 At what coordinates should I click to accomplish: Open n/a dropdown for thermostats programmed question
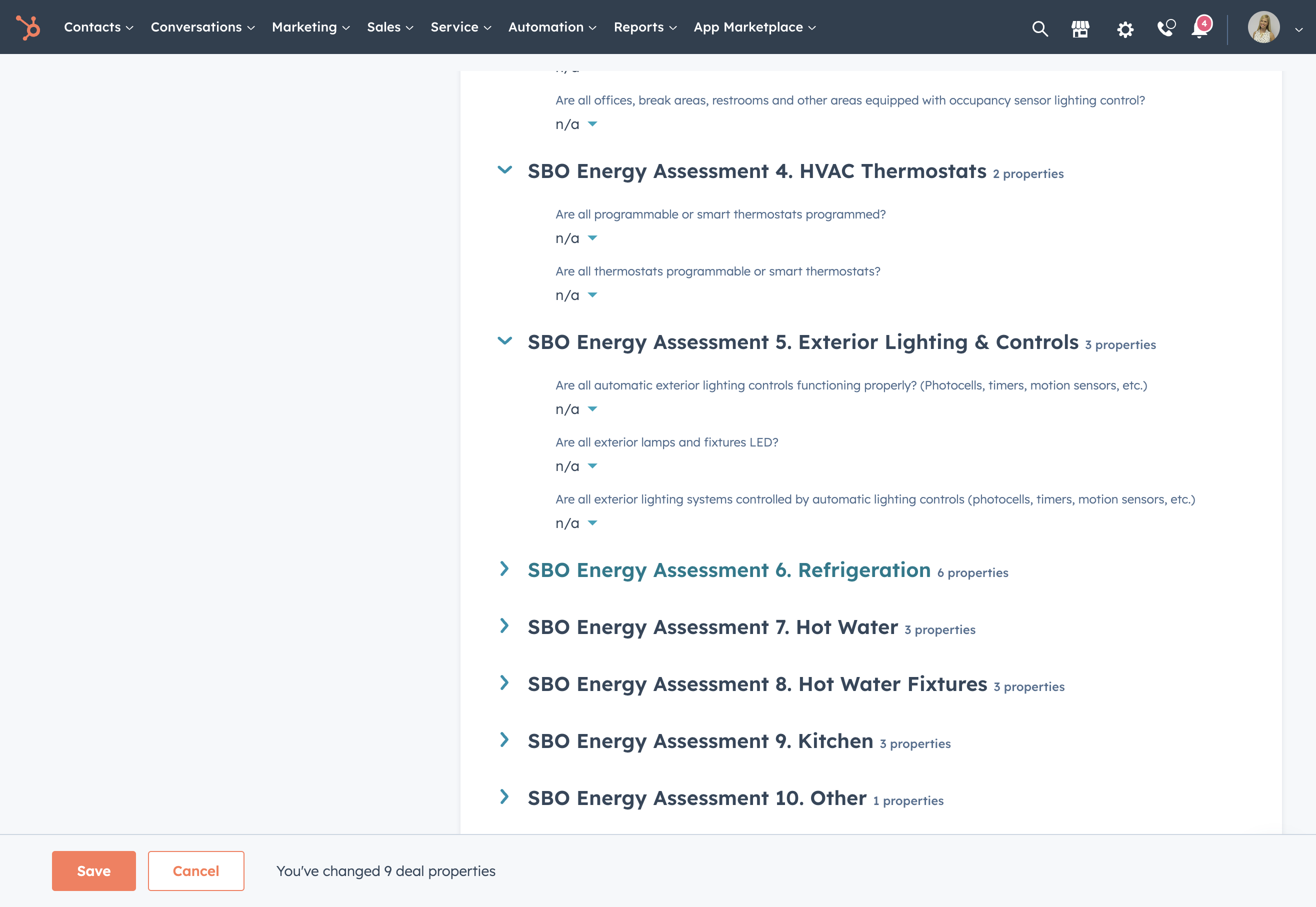pyautogui.click(x=576, y=238)
